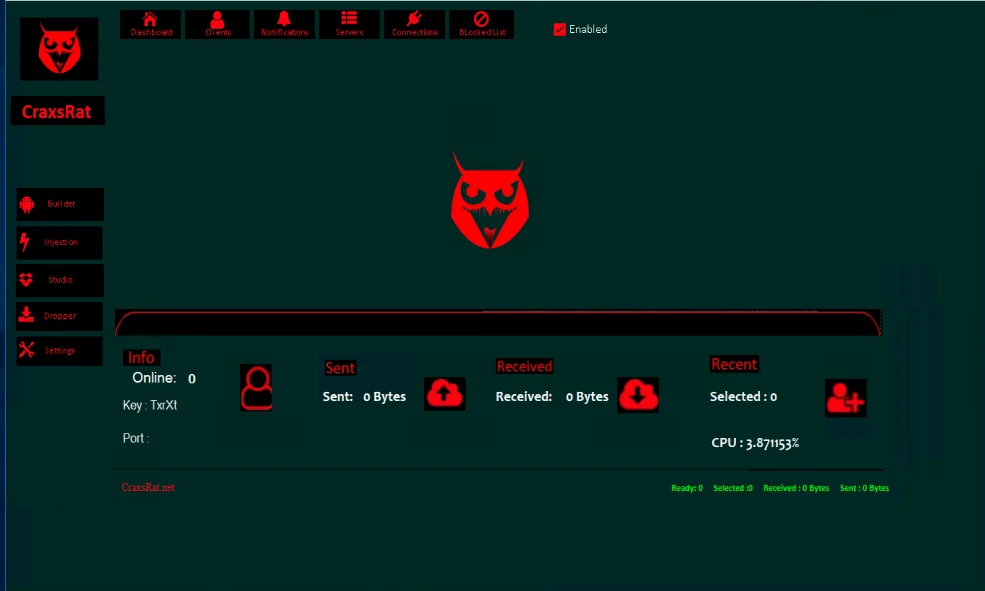Viewport: 985px width, 591px height.
Task: Select Studio in the sidebar
Action: (60, 280)
